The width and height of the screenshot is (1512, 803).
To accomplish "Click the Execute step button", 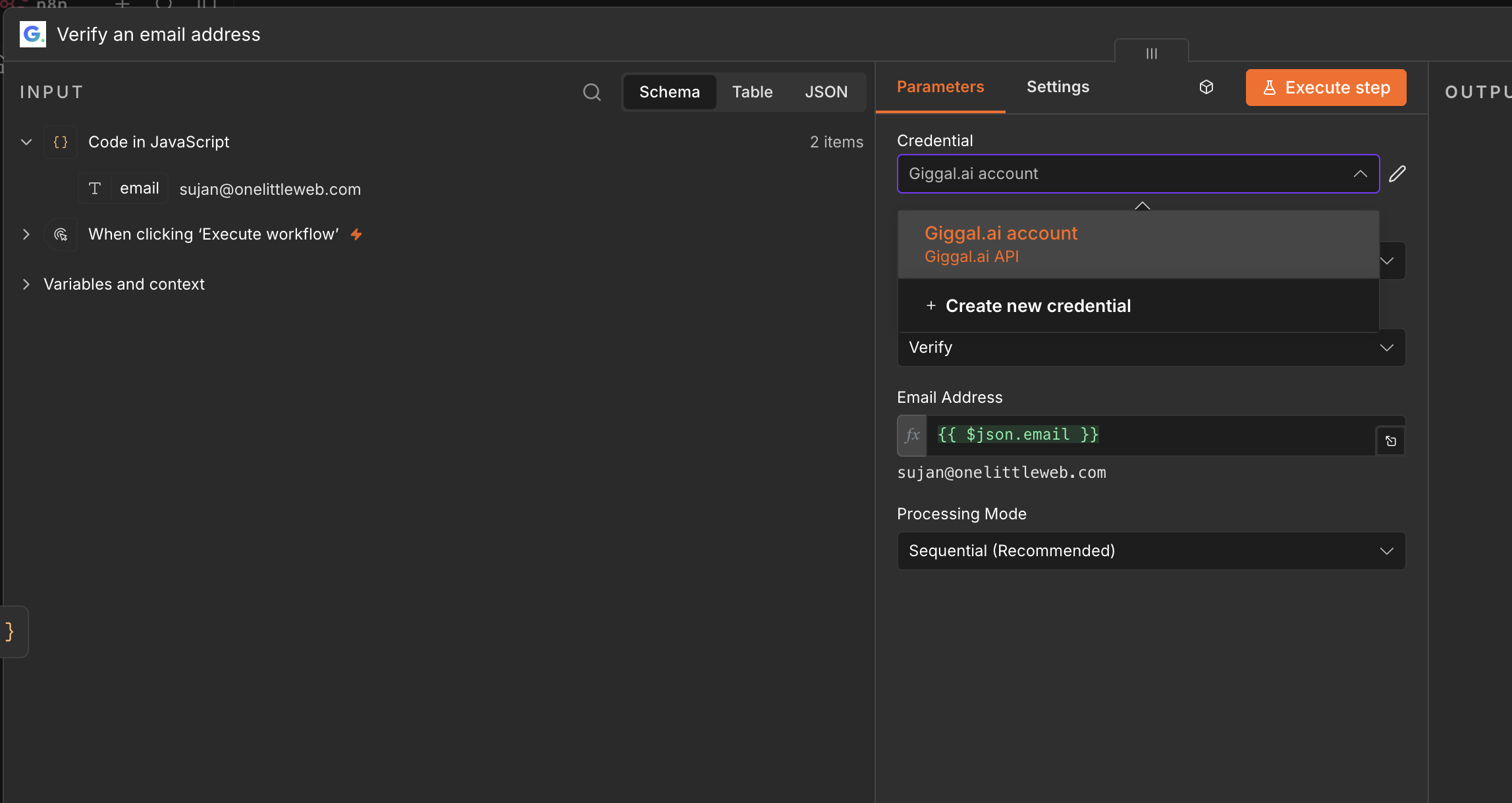I will pyautogui.click(x=1326, y=88).
